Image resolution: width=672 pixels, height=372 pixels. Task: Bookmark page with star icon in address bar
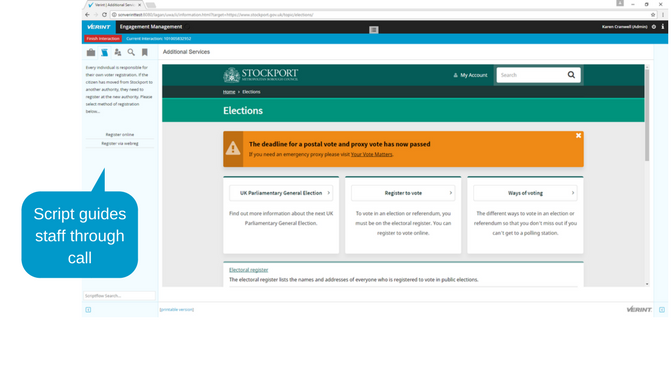(x=653, y=15)
